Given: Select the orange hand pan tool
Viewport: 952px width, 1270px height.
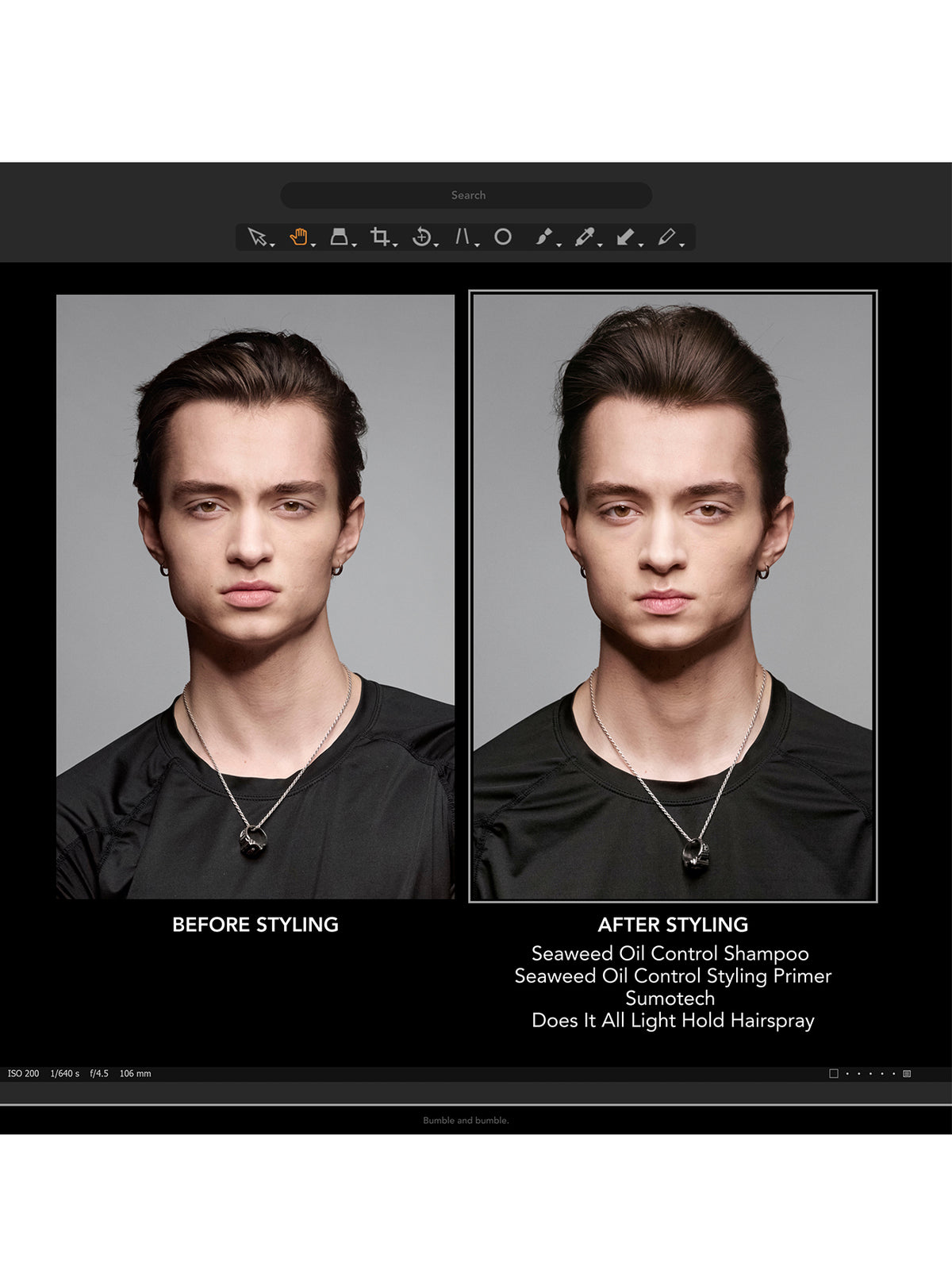Looking at the screenshot, I should [x=298, y=236].
